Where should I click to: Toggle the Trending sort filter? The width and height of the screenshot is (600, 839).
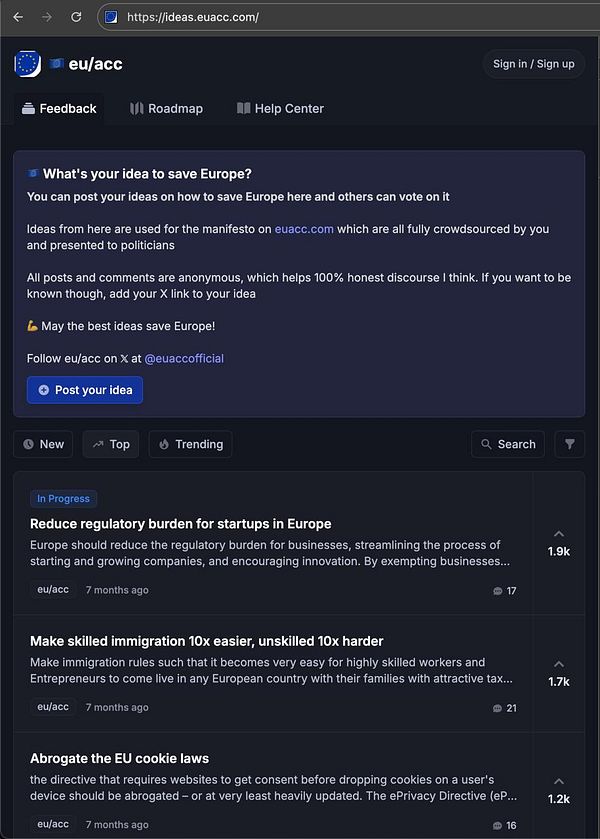click(190, 443)
